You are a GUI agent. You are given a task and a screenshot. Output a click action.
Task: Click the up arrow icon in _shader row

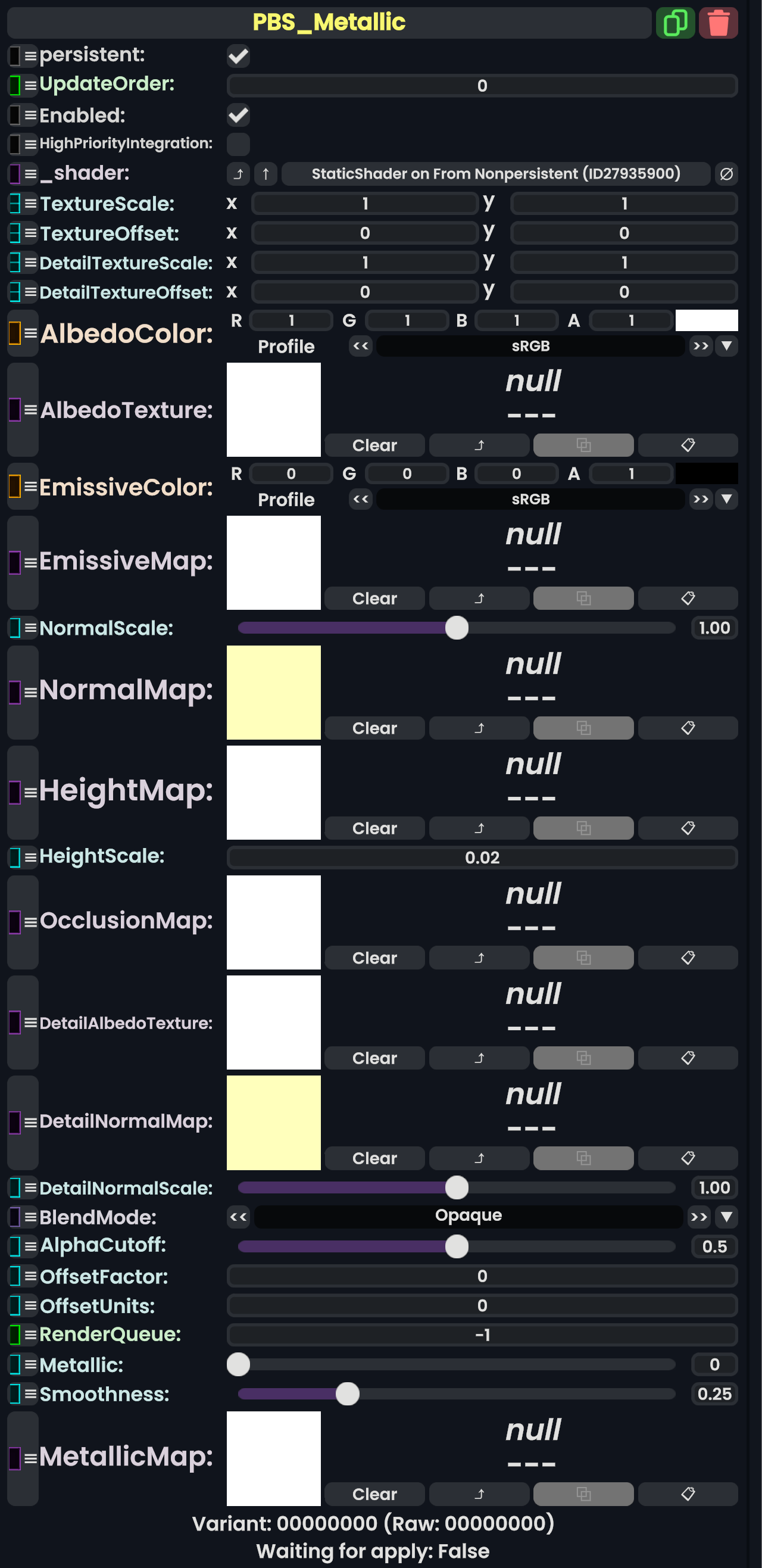[x=266, y=174]
